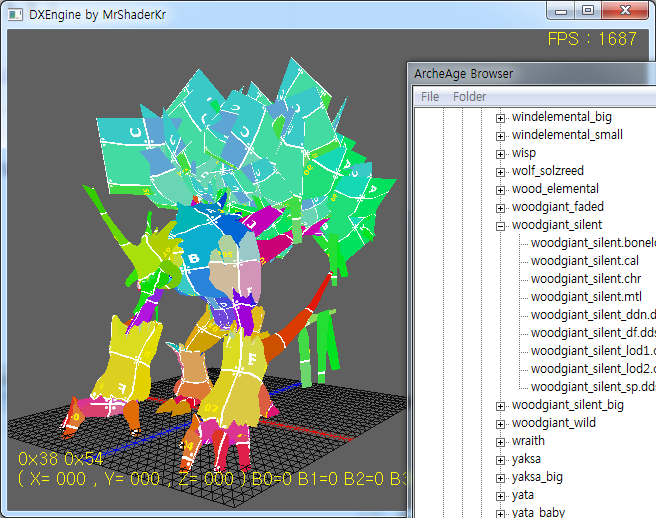The width and height of the screenshot is (656, 518).
Task: Select the windelemental_big tree item
Action: point(561,117)
